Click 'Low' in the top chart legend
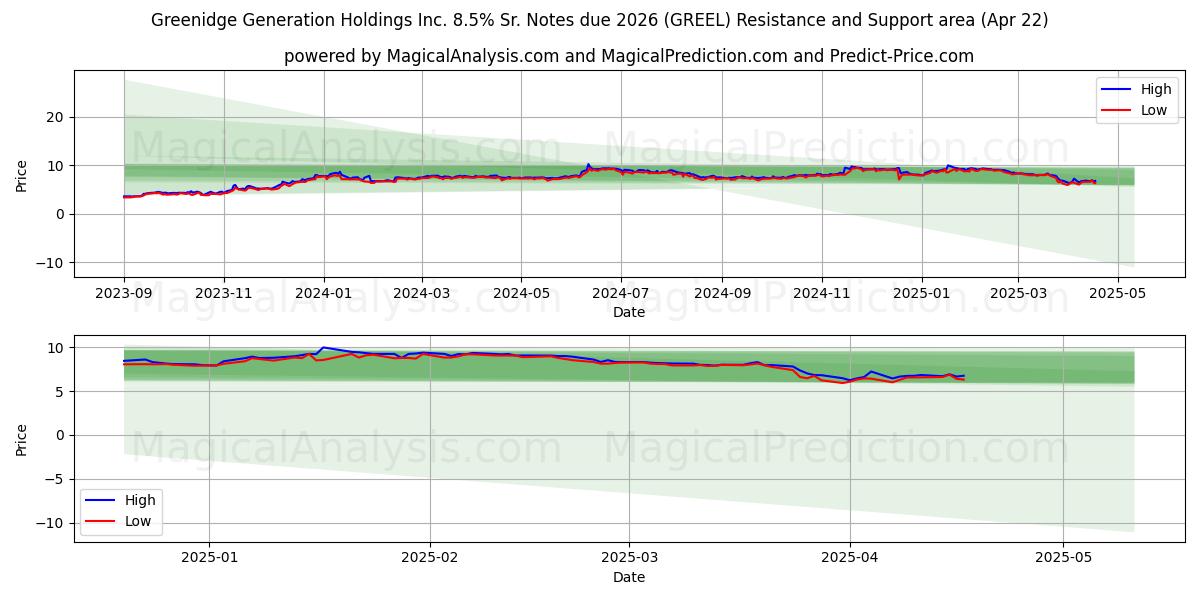The height and width of the screenshot is (600, 1200). coord(1154,110)
